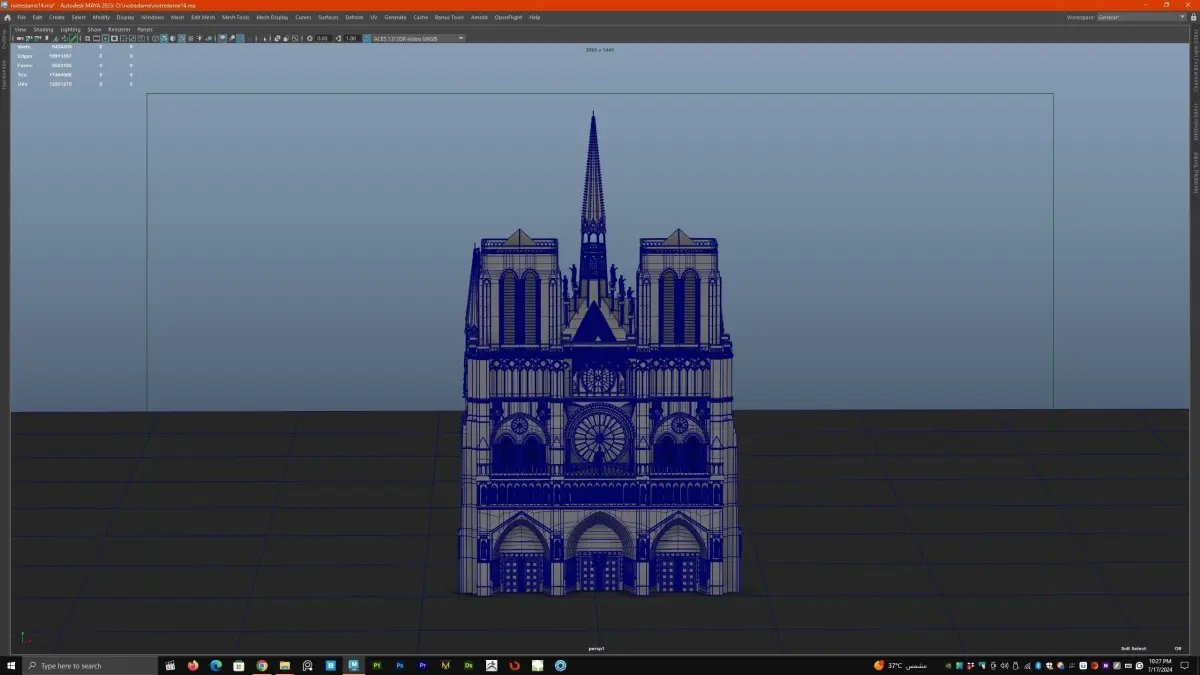Viewport: 1200px width, 675px height.
Task: Switch to Wireframe display icon
Action: (x=156, y=38)
